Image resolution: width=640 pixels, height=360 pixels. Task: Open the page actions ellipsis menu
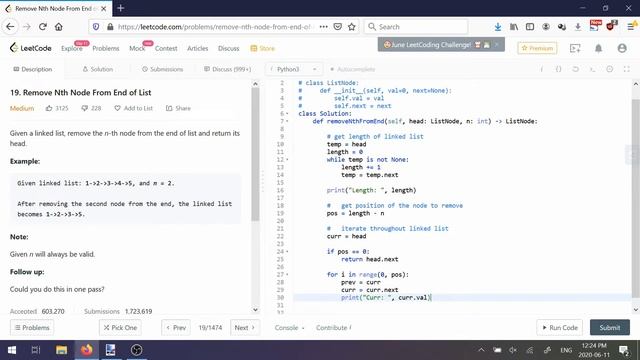(x=324, y=27)
